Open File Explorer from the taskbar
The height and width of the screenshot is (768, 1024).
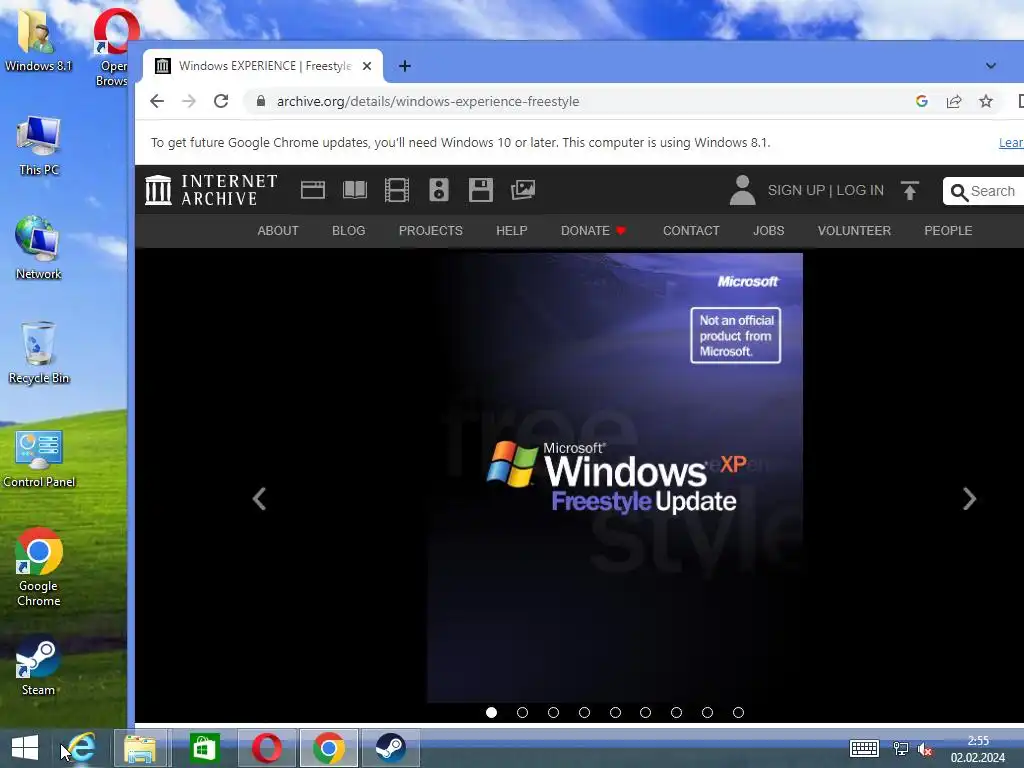(141, 748)
